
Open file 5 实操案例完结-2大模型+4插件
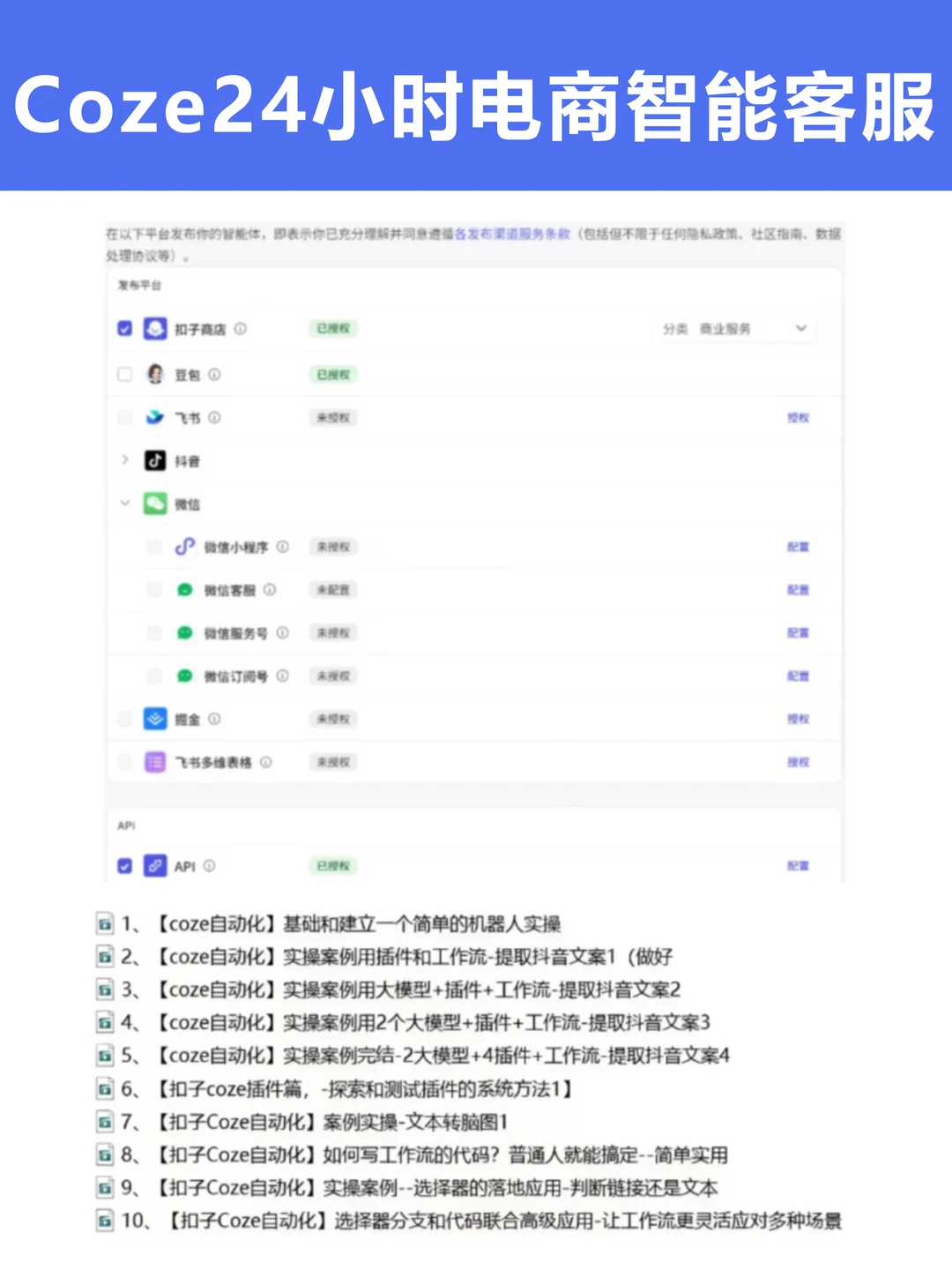point(413,1056)
